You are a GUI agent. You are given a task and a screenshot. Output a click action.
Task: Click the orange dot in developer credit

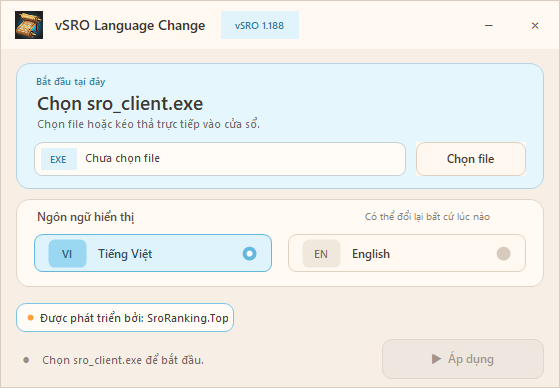30,318
